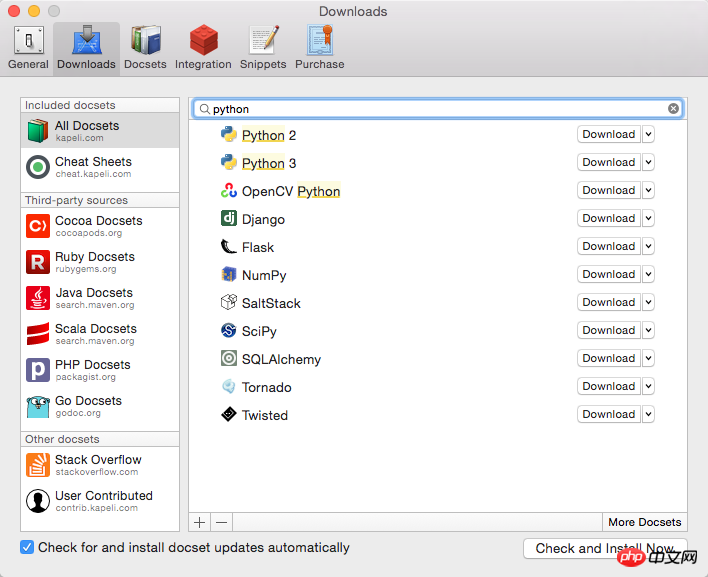Click the Tornado logo icon
Viewport: 708px width, 577px height.
(228, 386)
